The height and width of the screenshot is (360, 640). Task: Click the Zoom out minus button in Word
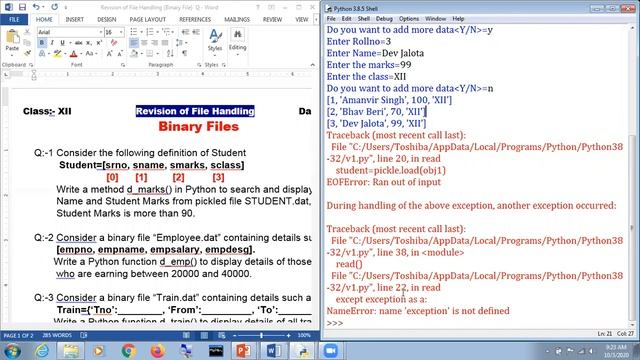tap(235, 336)
